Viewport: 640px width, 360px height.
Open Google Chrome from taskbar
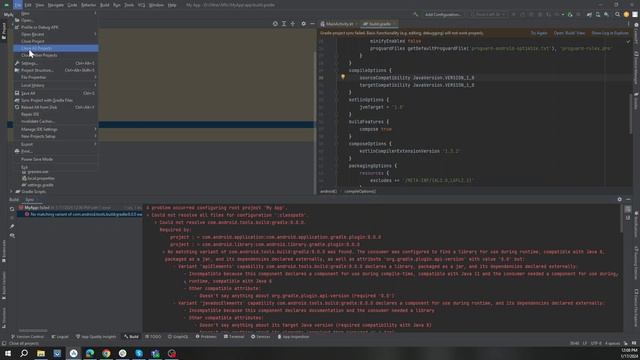pyautogui.click(x=106, y=353)
